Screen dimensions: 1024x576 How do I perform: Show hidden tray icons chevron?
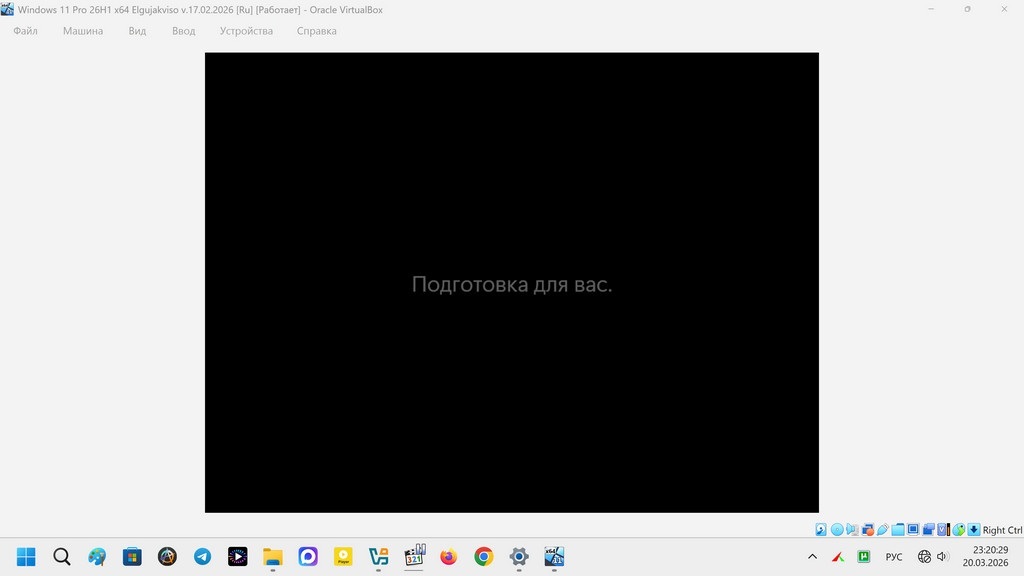pyautogui.click(x=812, y=556)
